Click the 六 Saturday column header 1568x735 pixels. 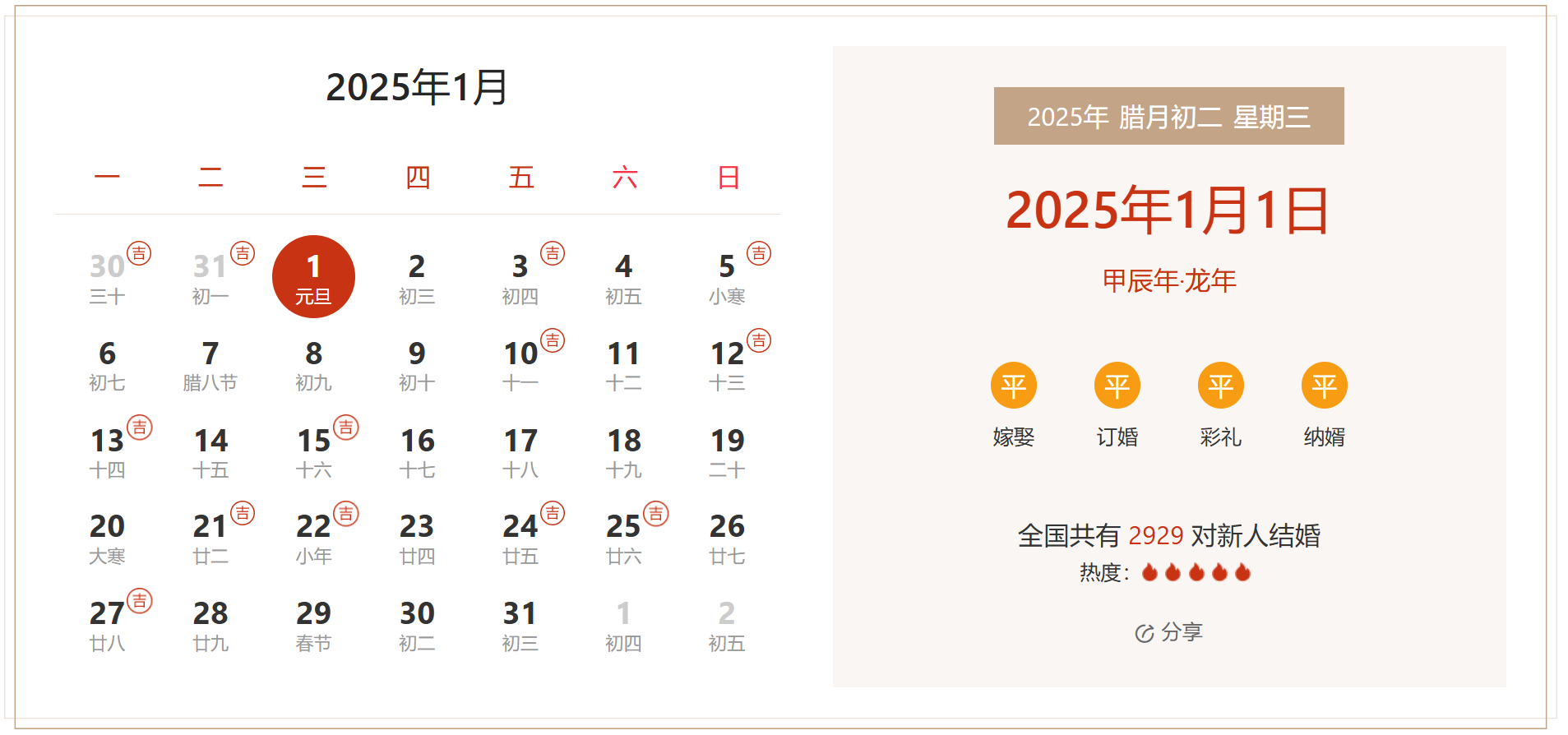click(624, 178)
